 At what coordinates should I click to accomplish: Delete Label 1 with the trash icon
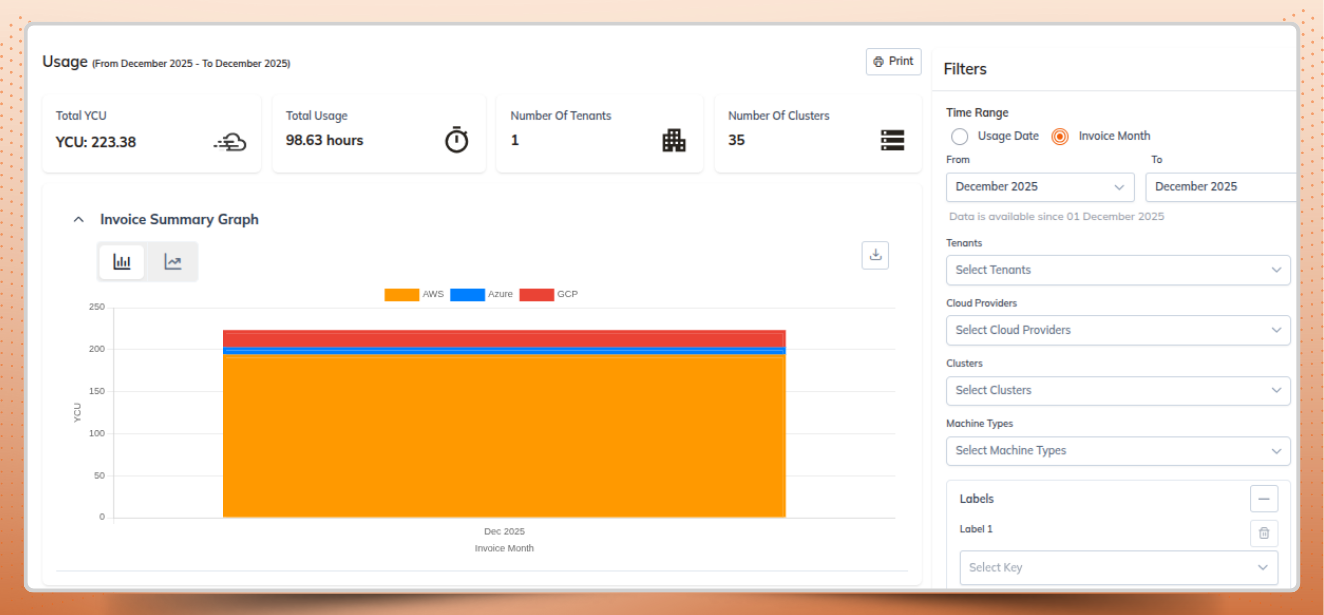(x=1264, y=533)
